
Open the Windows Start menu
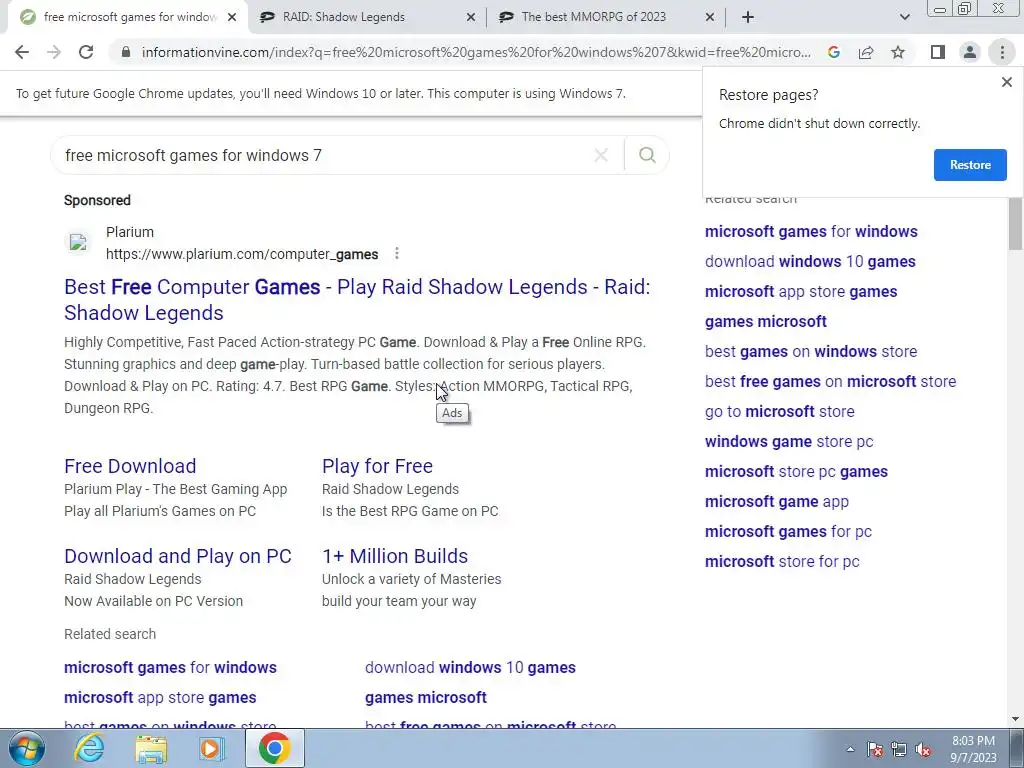(x=27, y=748)
